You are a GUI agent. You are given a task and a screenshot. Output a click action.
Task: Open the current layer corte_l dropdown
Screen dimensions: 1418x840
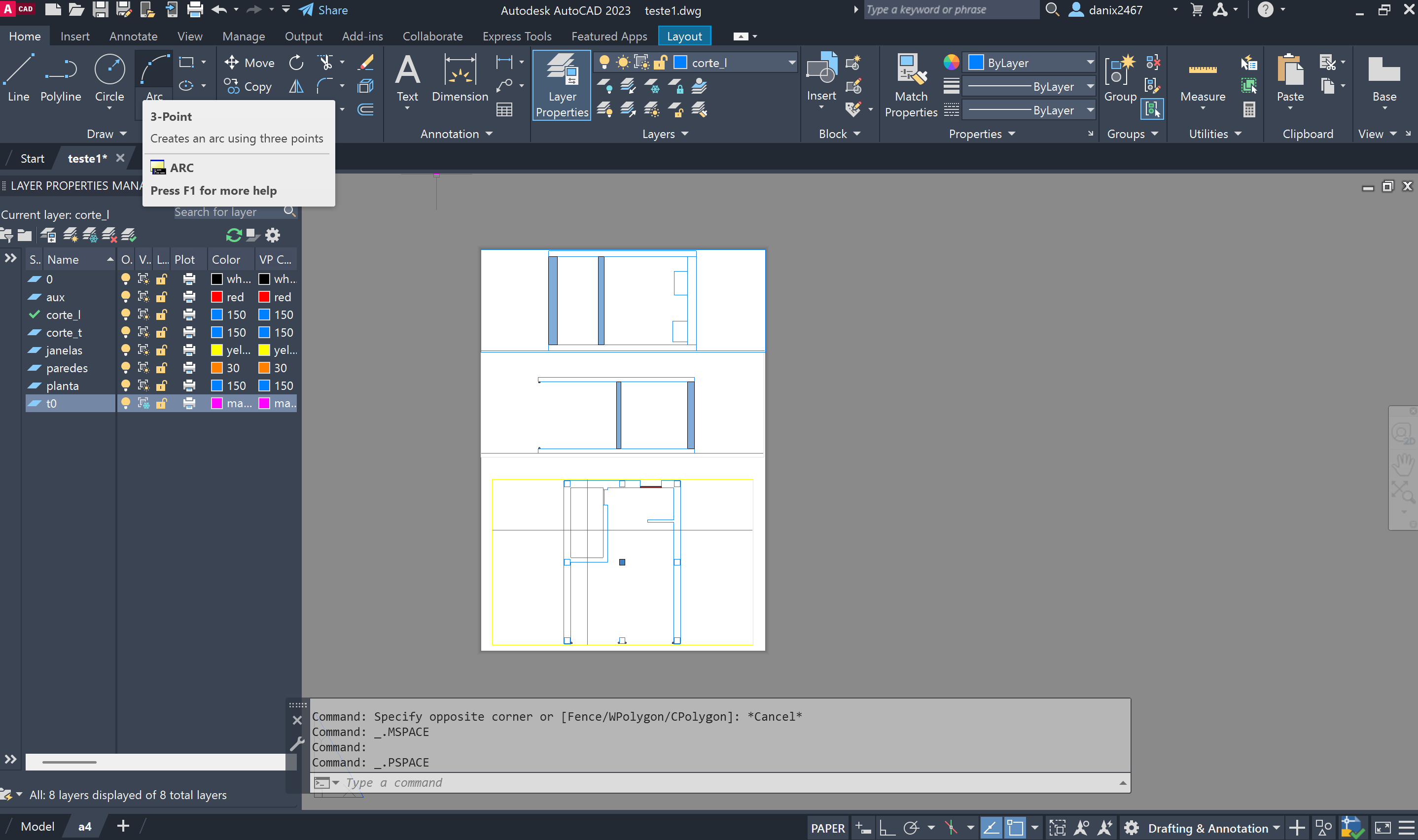coord(791,63)
